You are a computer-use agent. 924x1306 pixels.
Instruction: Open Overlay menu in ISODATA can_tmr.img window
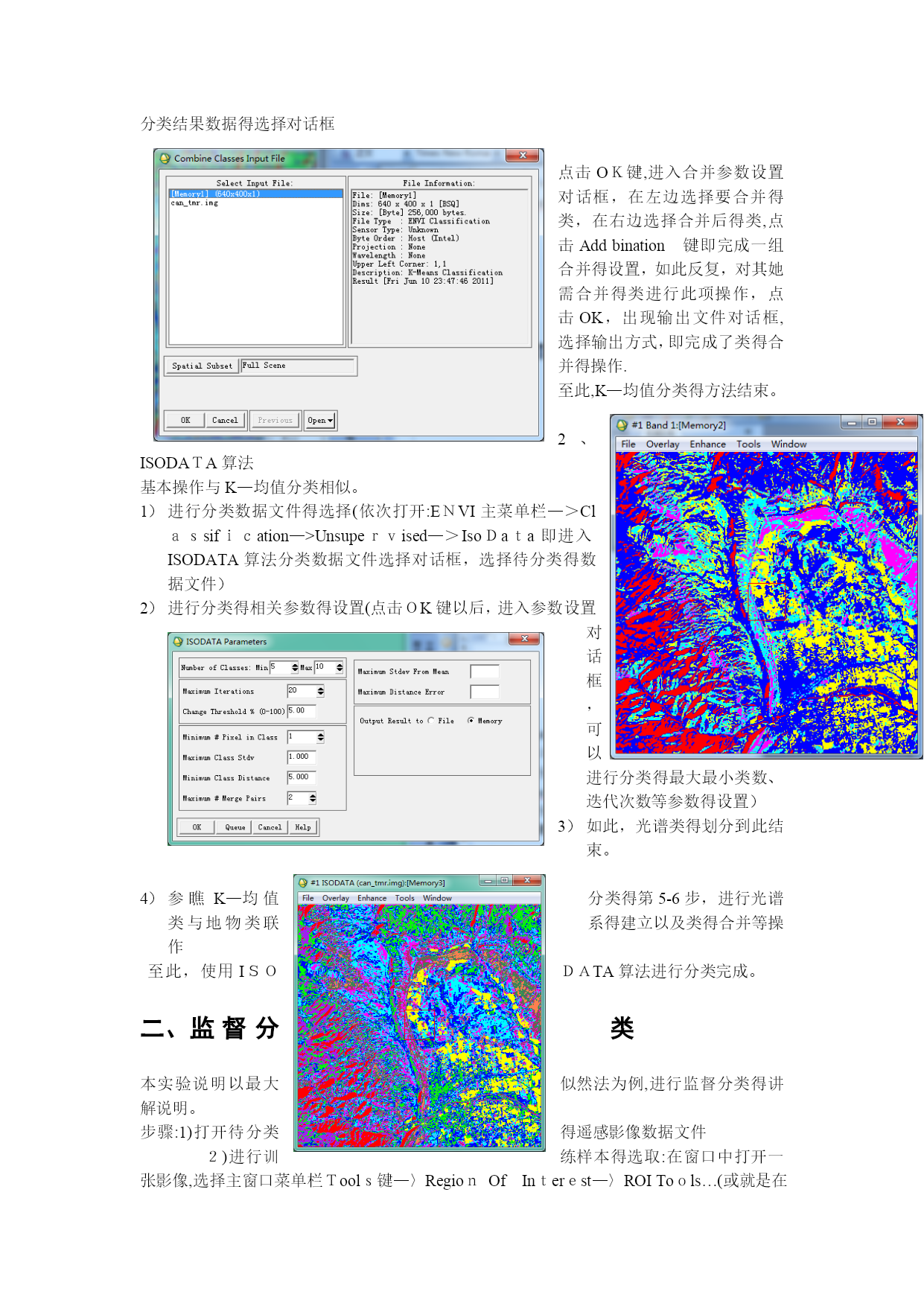pos(336,898)
